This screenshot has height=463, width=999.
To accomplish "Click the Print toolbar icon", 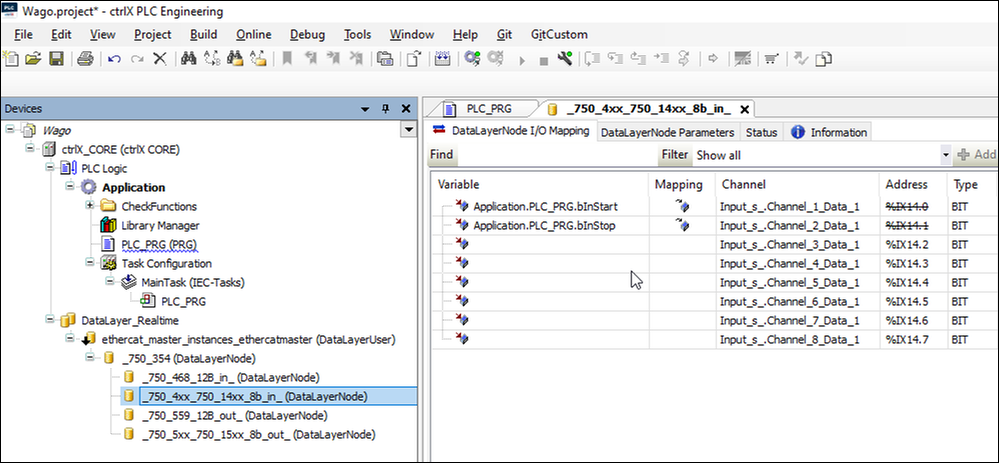I will [85, 59].
